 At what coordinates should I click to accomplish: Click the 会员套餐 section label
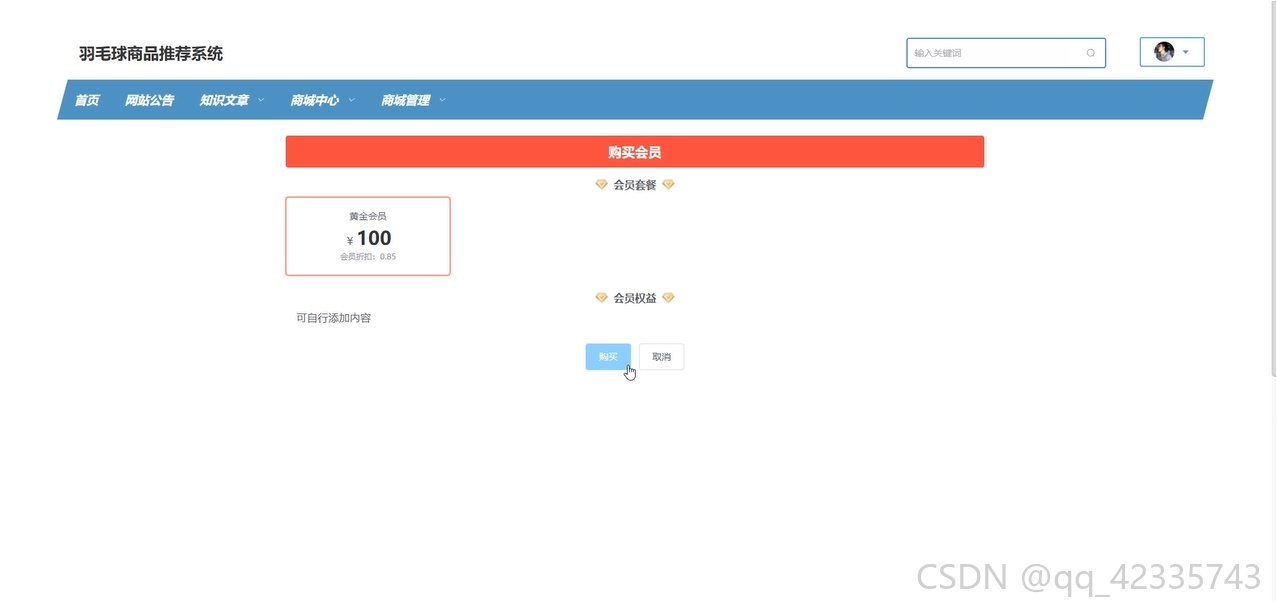click(x=635, y=185)
